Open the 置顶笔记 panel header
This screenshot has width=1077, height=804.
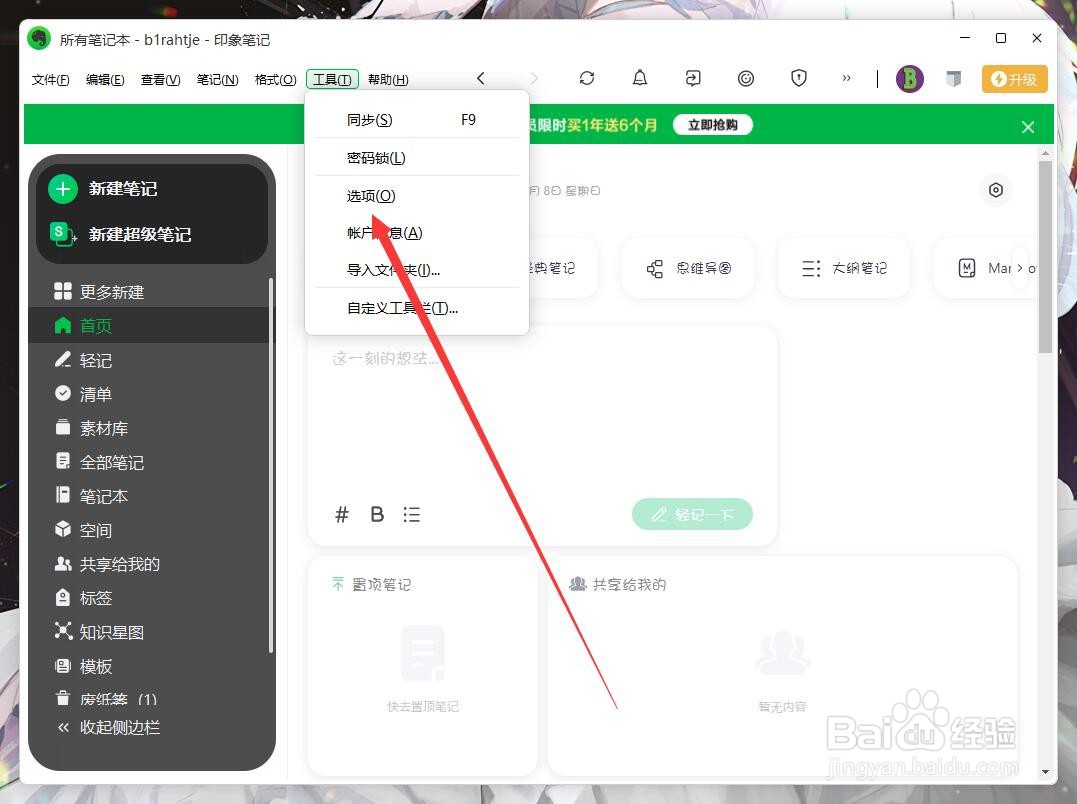[x=372, y=584]
